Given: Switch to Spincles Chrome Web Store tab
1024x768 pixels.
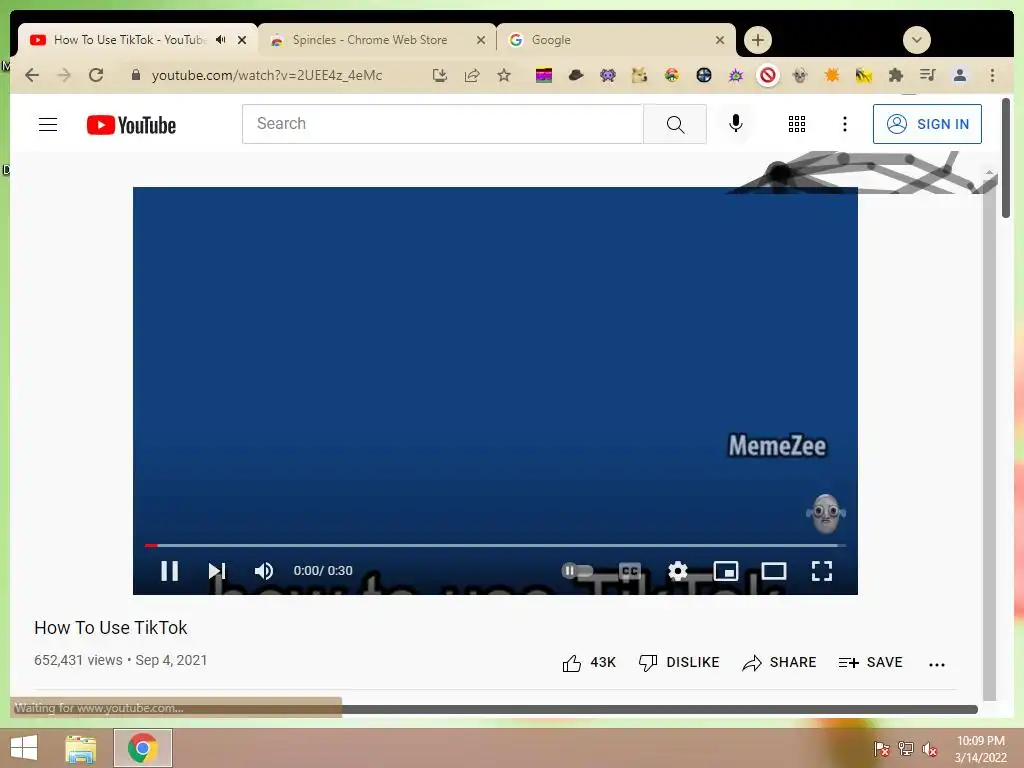Looking at the screenshot, I should tap(370, 40).
